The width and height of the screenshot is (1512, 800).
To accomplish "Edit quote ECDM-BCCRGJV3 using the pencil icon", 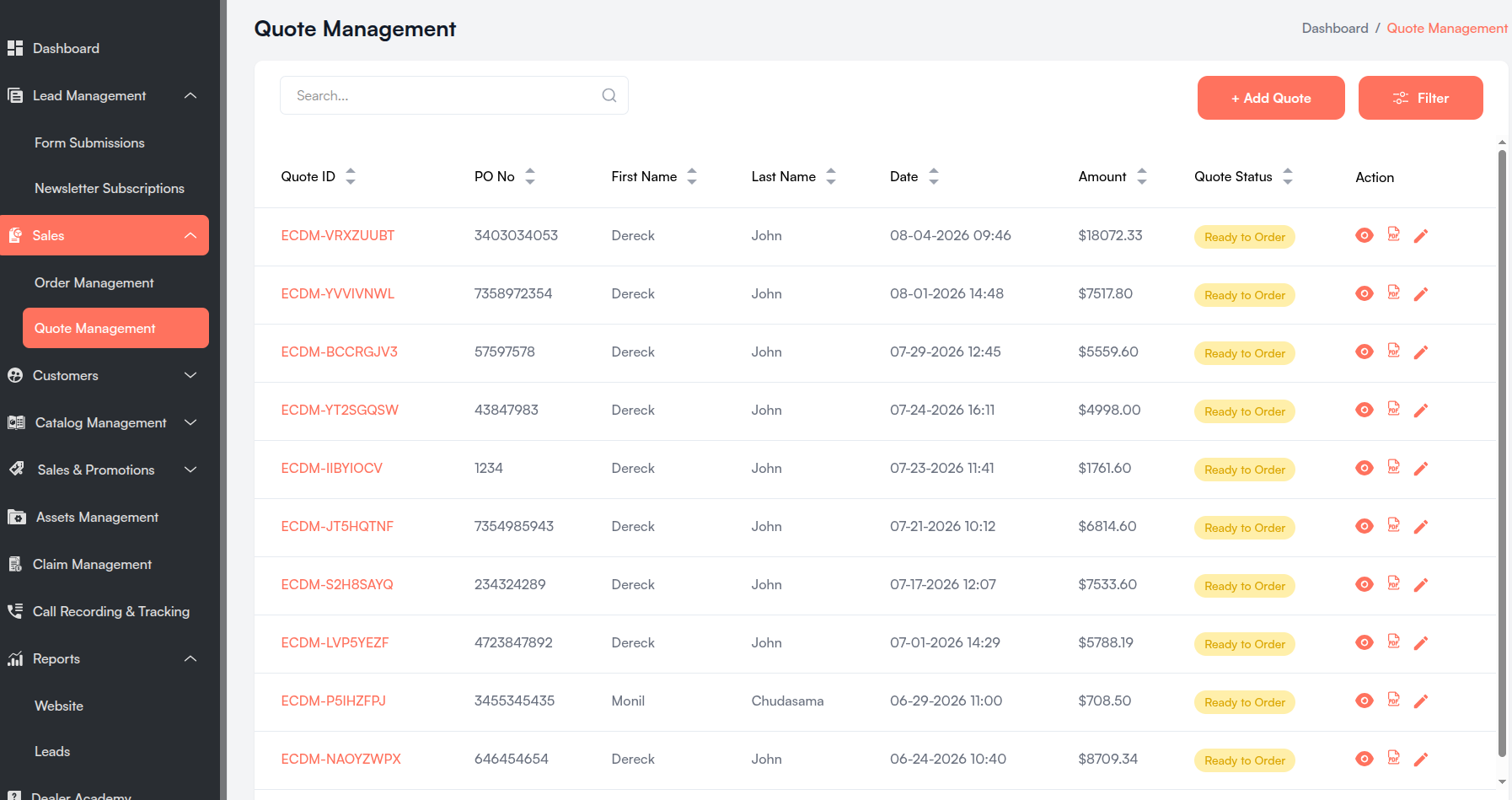I will (x=1421, y=352).
